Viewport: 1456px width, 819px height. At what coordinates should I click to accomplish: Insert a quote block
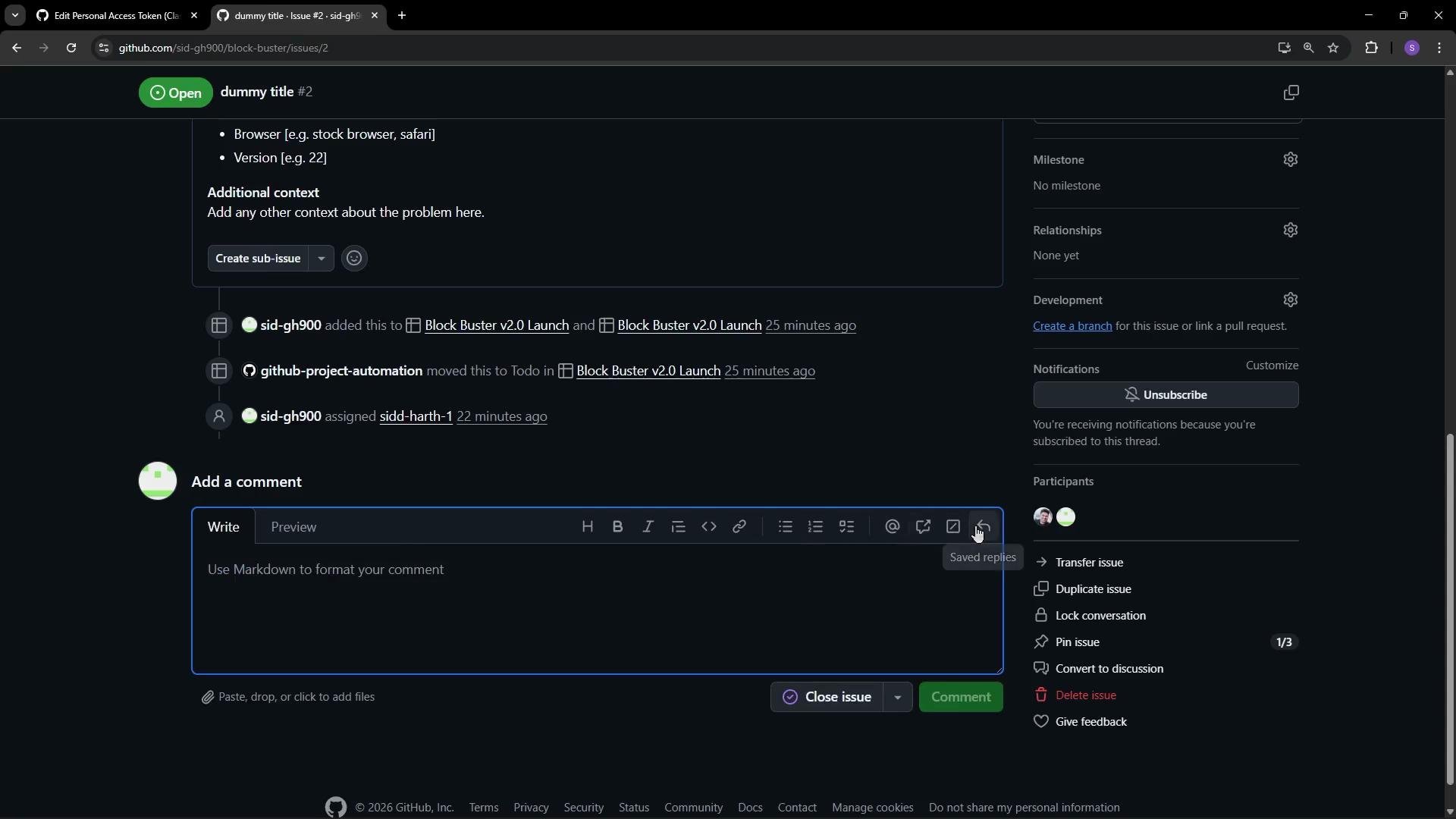pos(678,526)
